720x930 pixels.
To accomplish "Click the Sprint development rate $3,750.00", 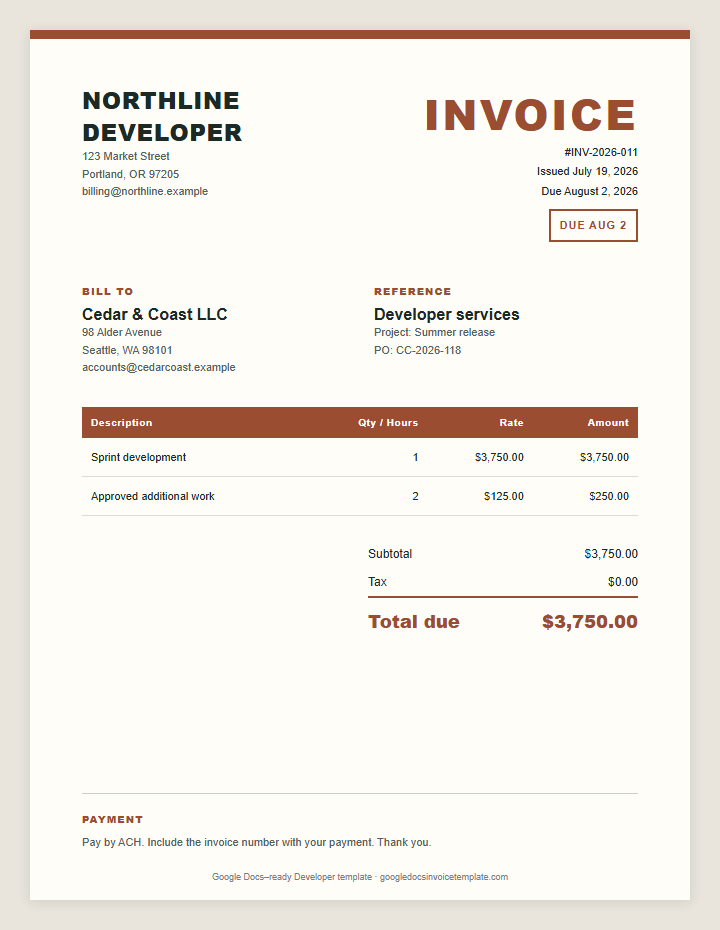I will pyautogui.click(x=499, y=457).
